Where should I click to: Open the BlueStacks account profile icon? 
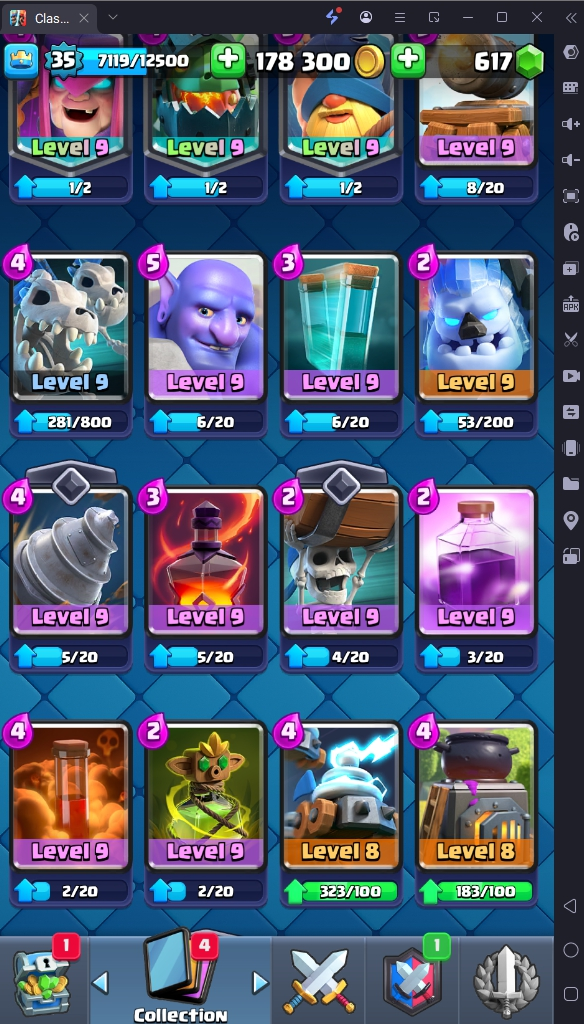pyautogui.click(x=366, y=17)
